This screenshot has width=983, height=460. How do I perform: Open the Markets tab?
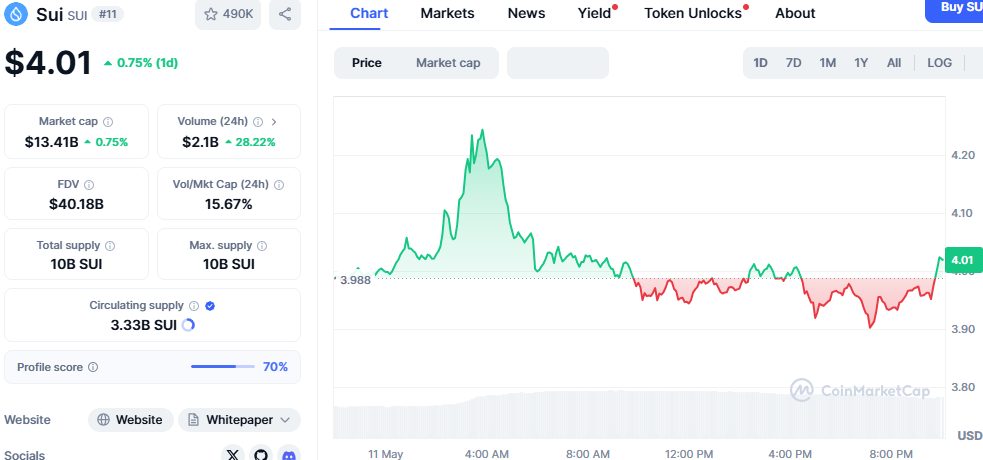447,13
